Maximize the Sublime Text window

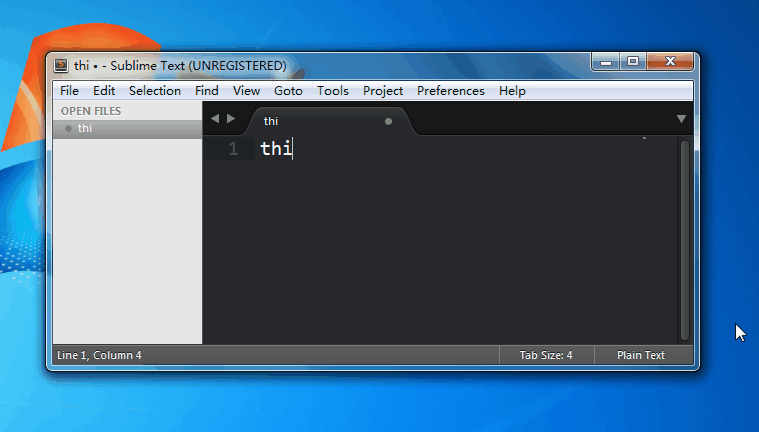[633, 62]
